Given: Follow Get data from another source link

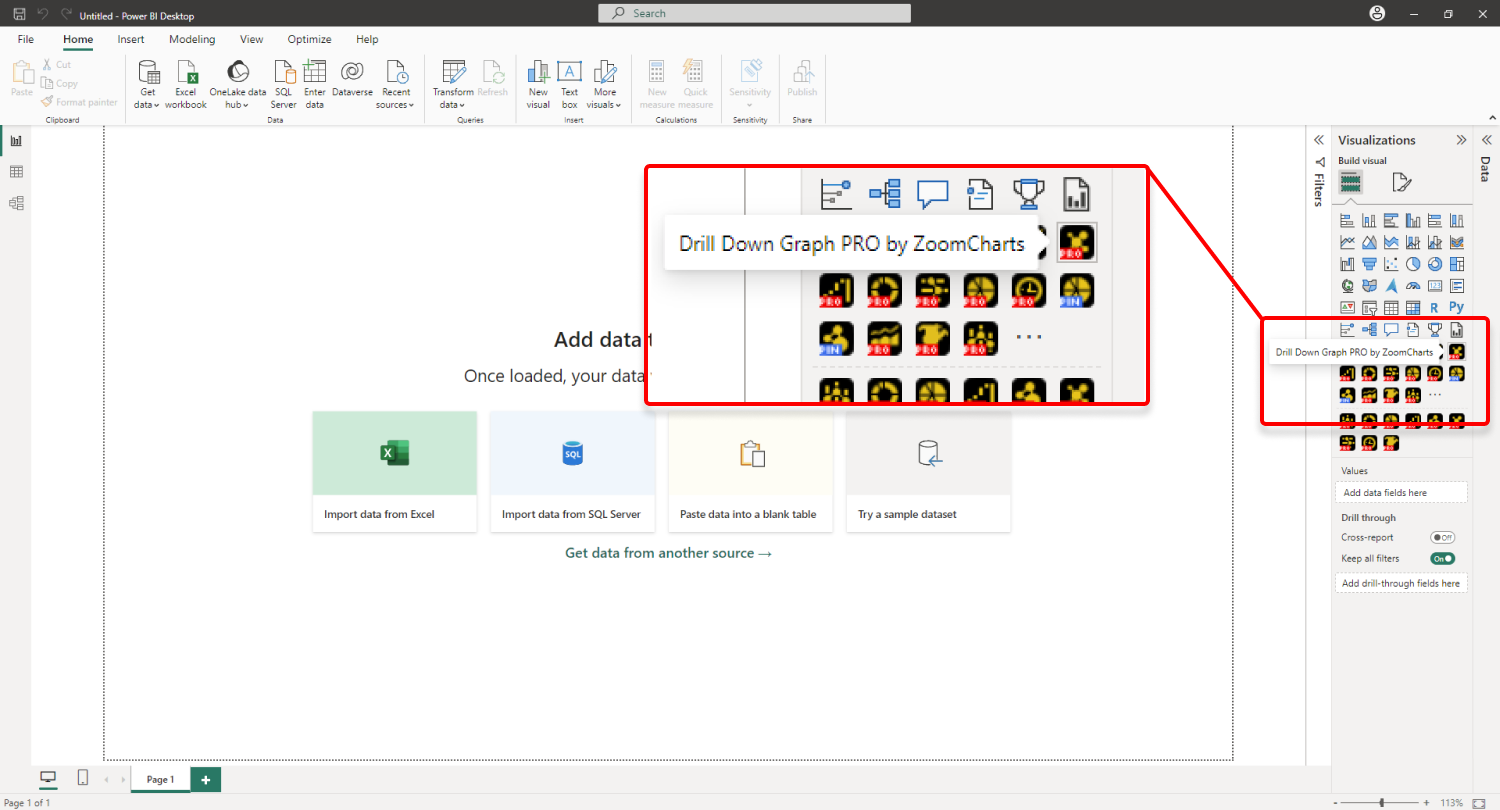Looking at the screenshot, I should 668,553.
